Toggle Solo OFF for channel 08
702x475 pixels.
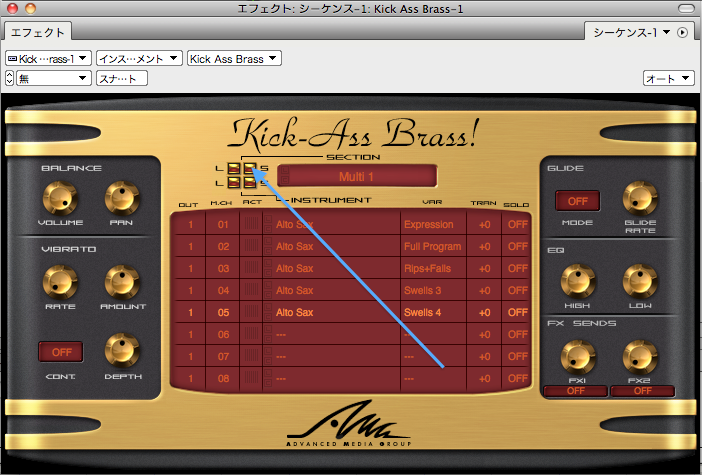(518, 378)
